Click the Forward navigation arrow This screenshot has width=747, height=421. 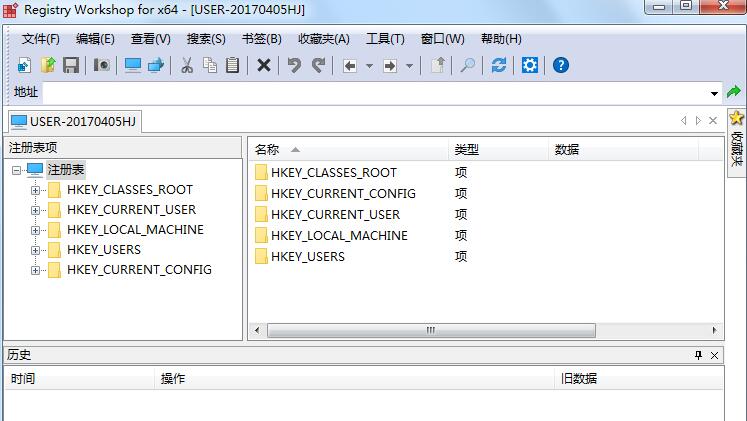(x=390, y=65)
